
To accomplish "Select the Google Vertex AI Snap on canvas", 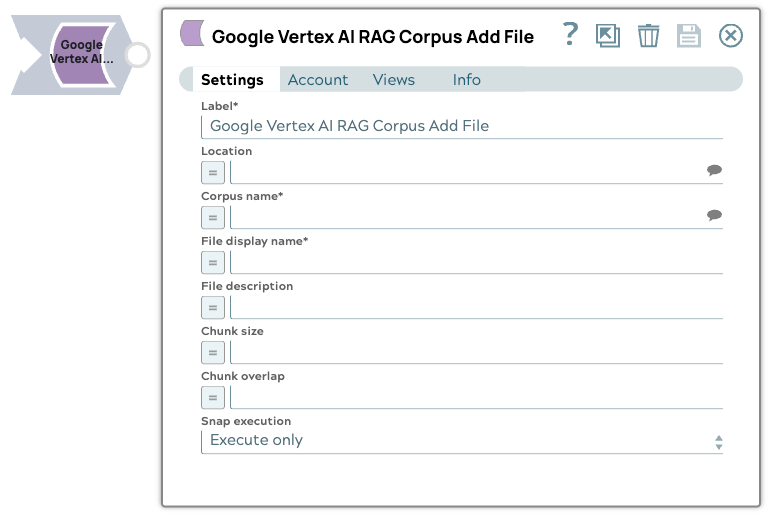I will click(x=80, y=54).
